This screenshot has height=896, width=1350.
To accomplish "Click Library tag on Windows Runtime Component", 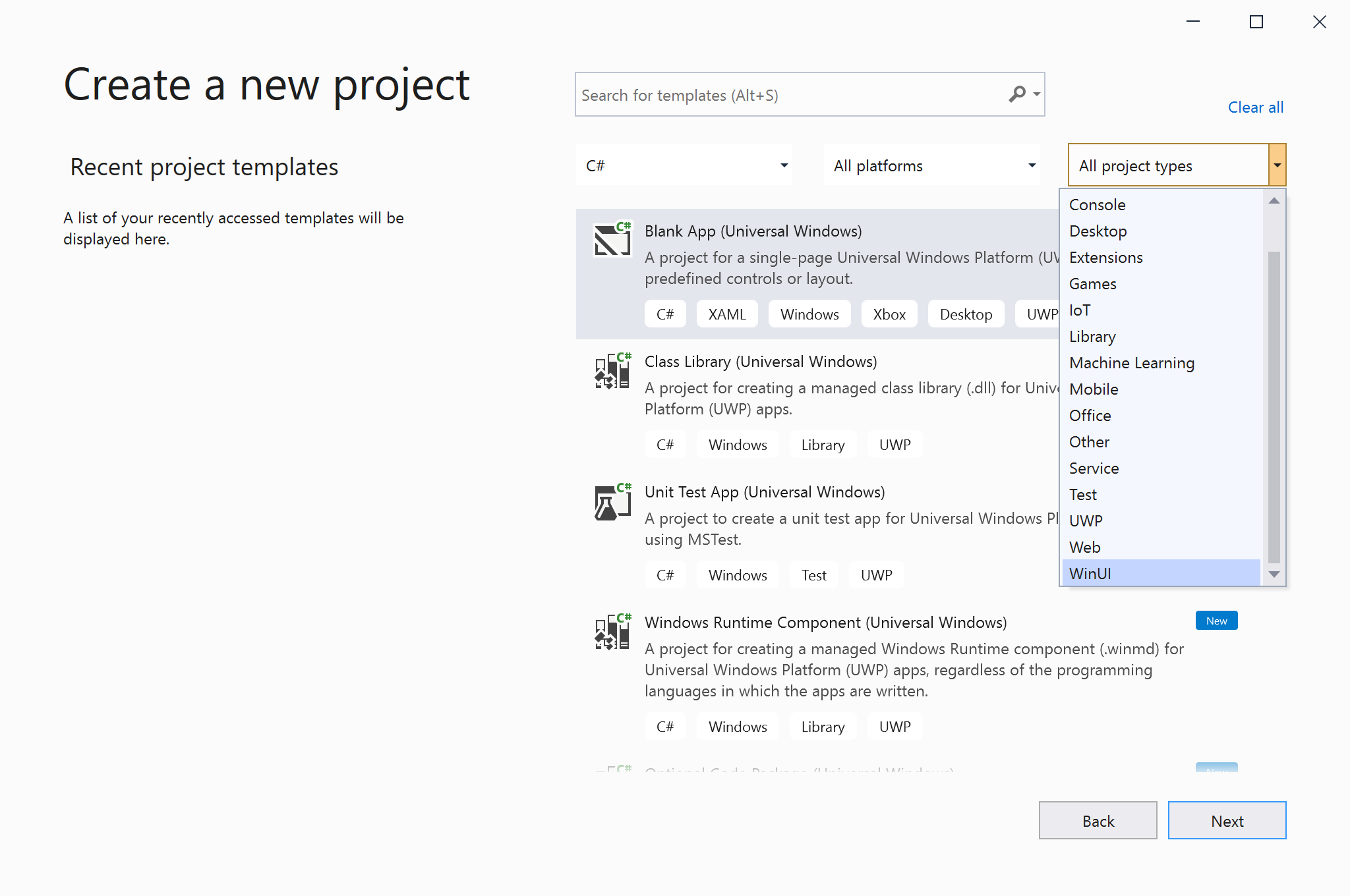I will click(x=823, y=727).
